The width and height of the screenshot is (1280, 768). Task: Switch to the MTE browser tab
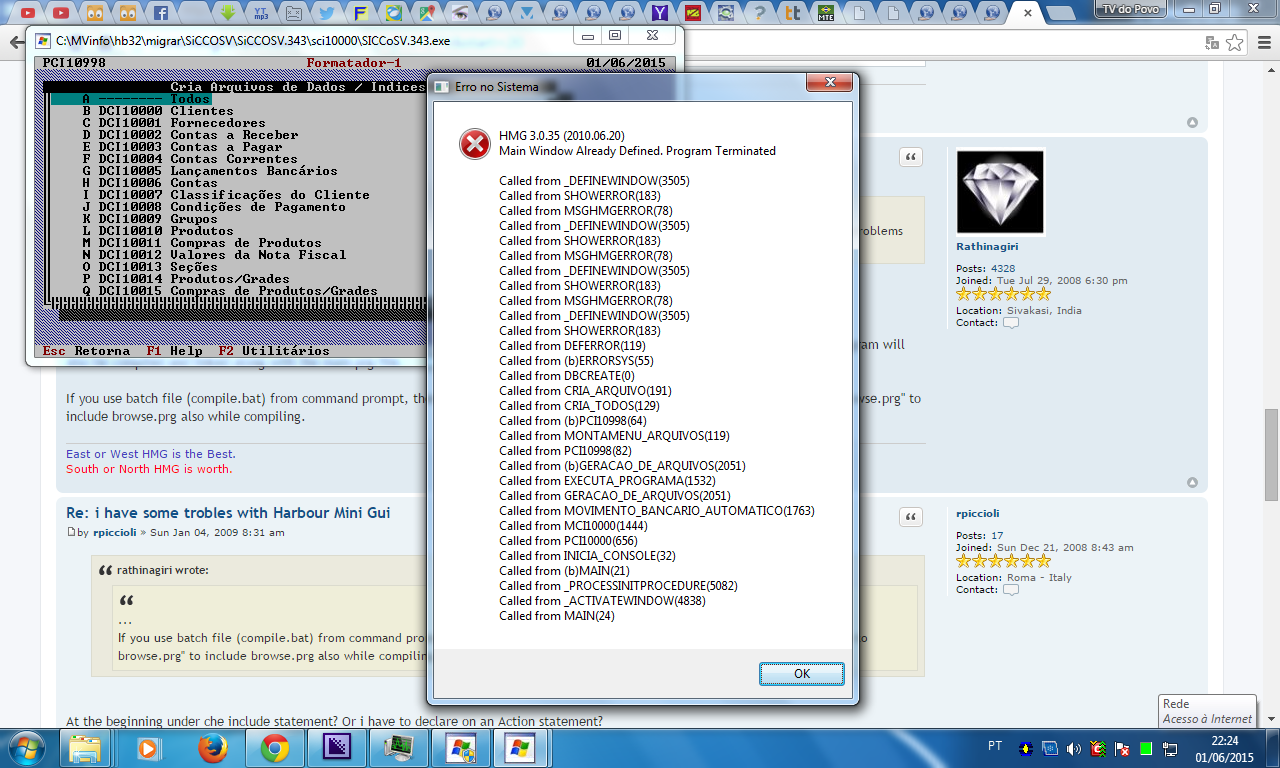(826, 13)
